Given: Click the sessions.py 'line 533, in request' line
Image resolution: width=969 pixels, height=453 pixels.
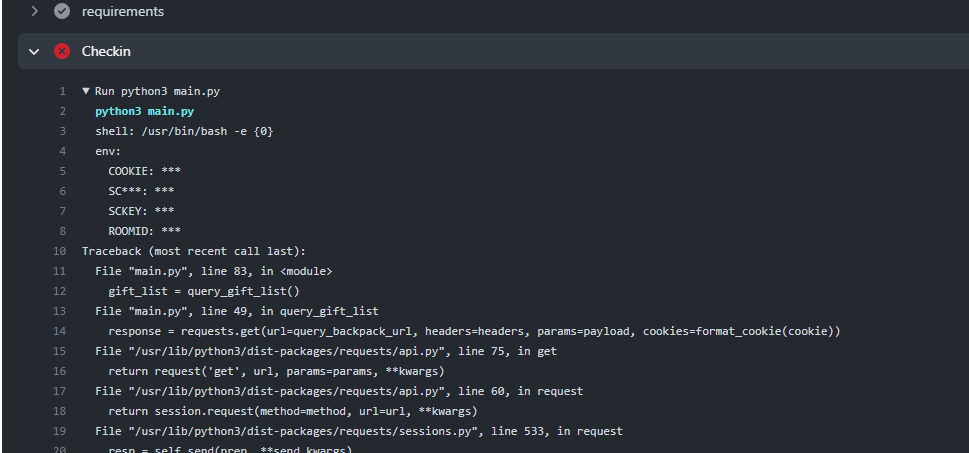Looking at the screenshot, I should 359,431.
